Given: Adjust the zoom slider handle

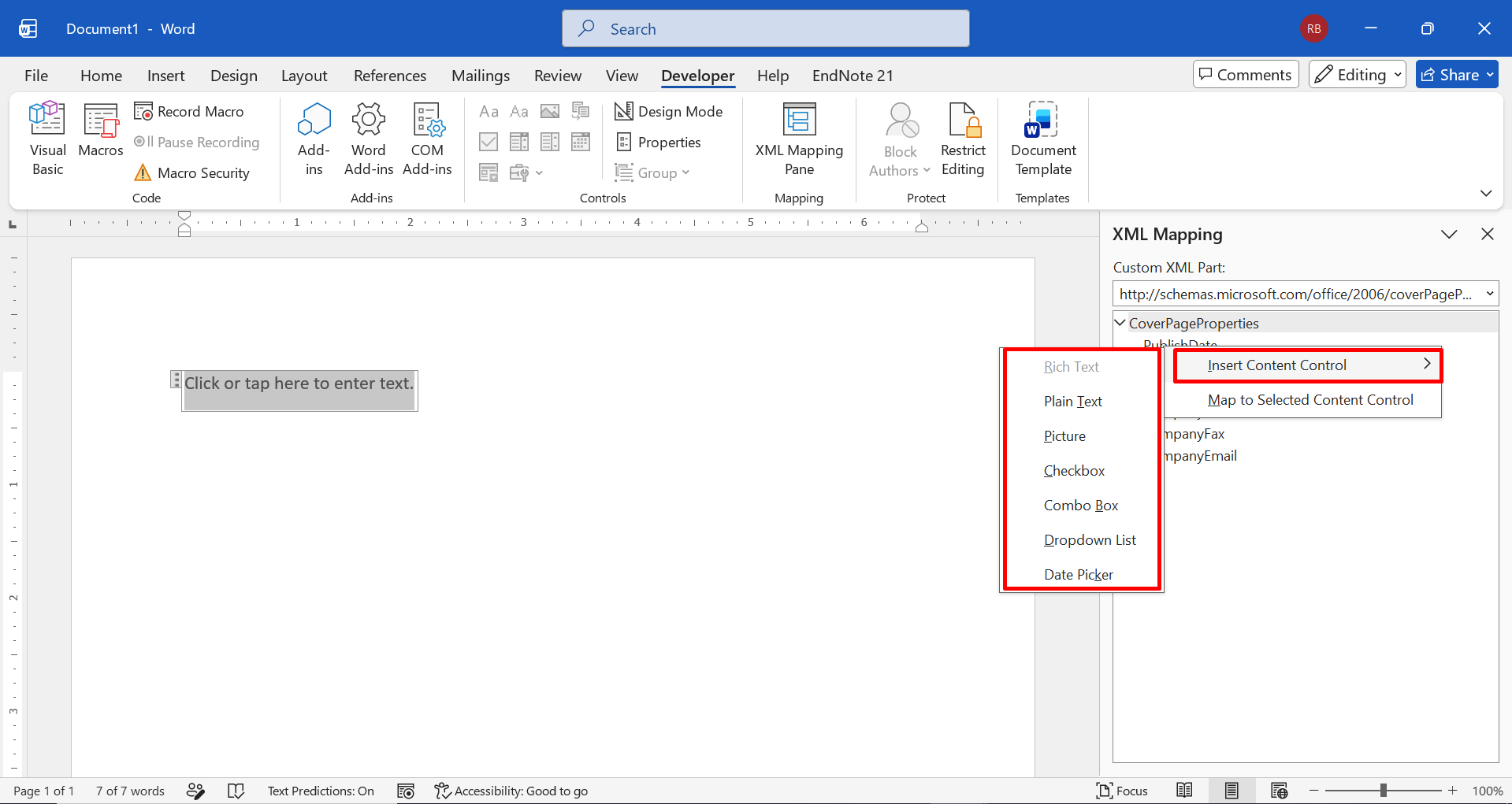Looking at the screenshot, I should (1383, 791).
